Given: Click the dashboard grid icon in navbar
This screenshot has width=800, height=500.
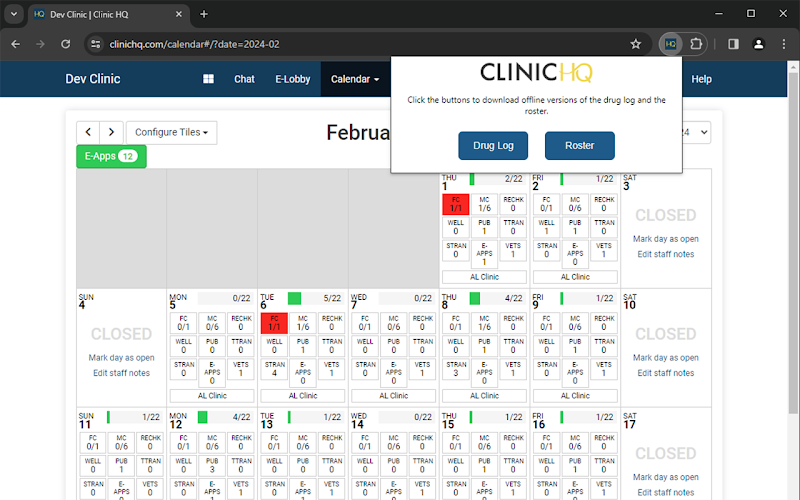Looking at the screenshot, I should pos(209,79).
